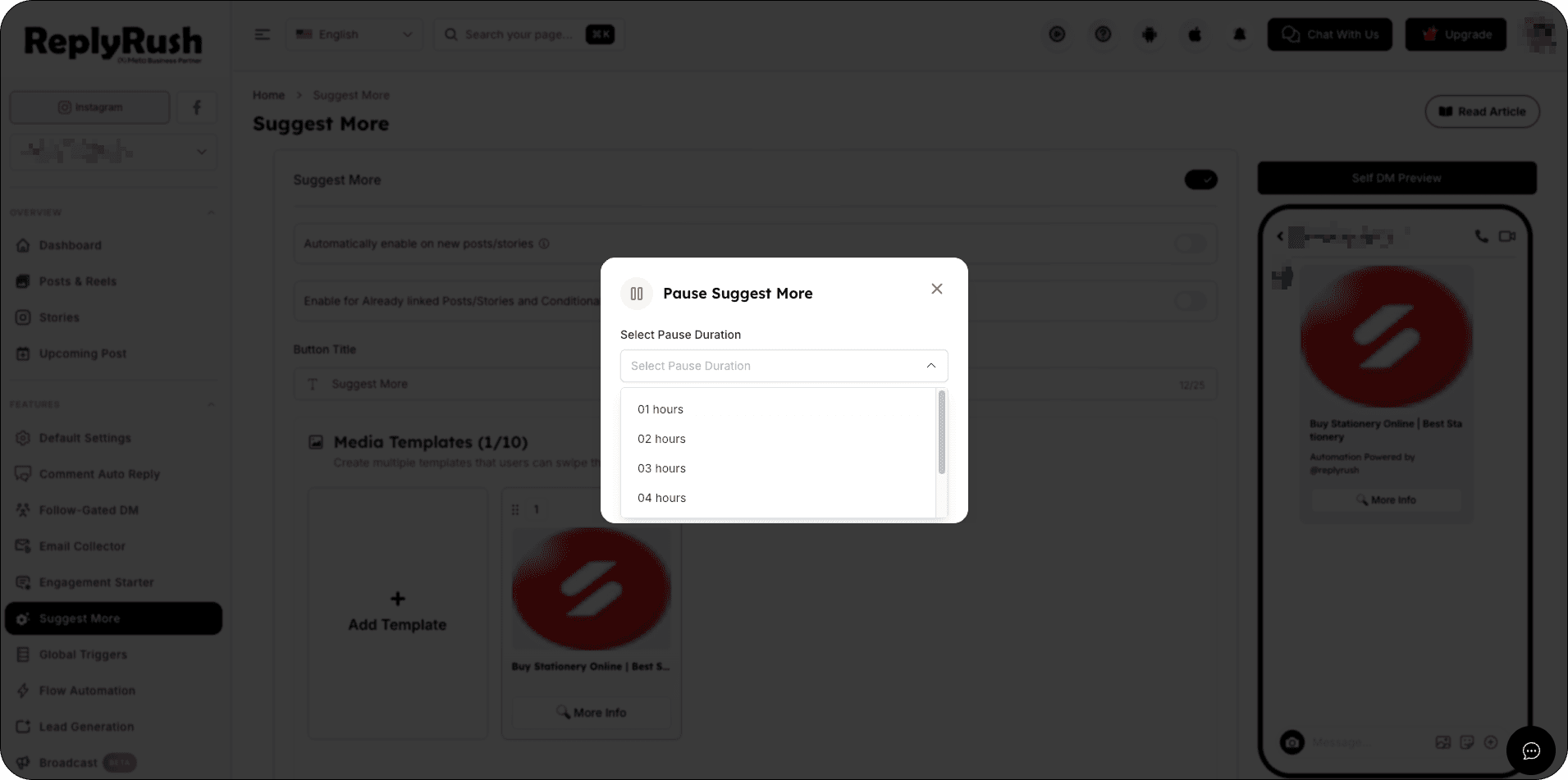Click the Apple app icon
Screen dimensions: 1568x780
1195,34
